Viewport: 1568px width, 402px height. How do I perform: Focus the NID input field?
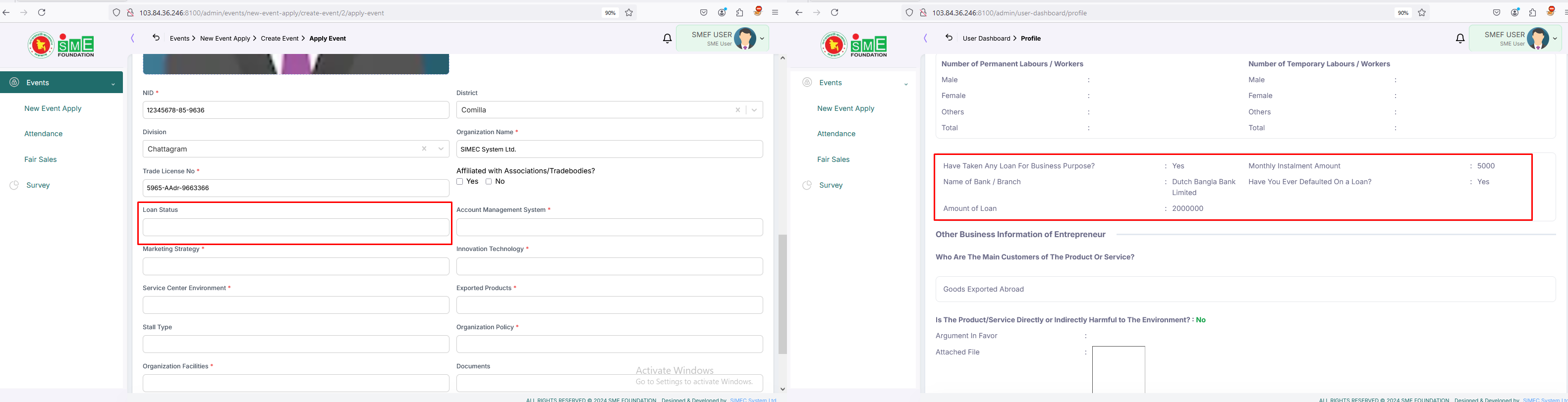(296, 110)
